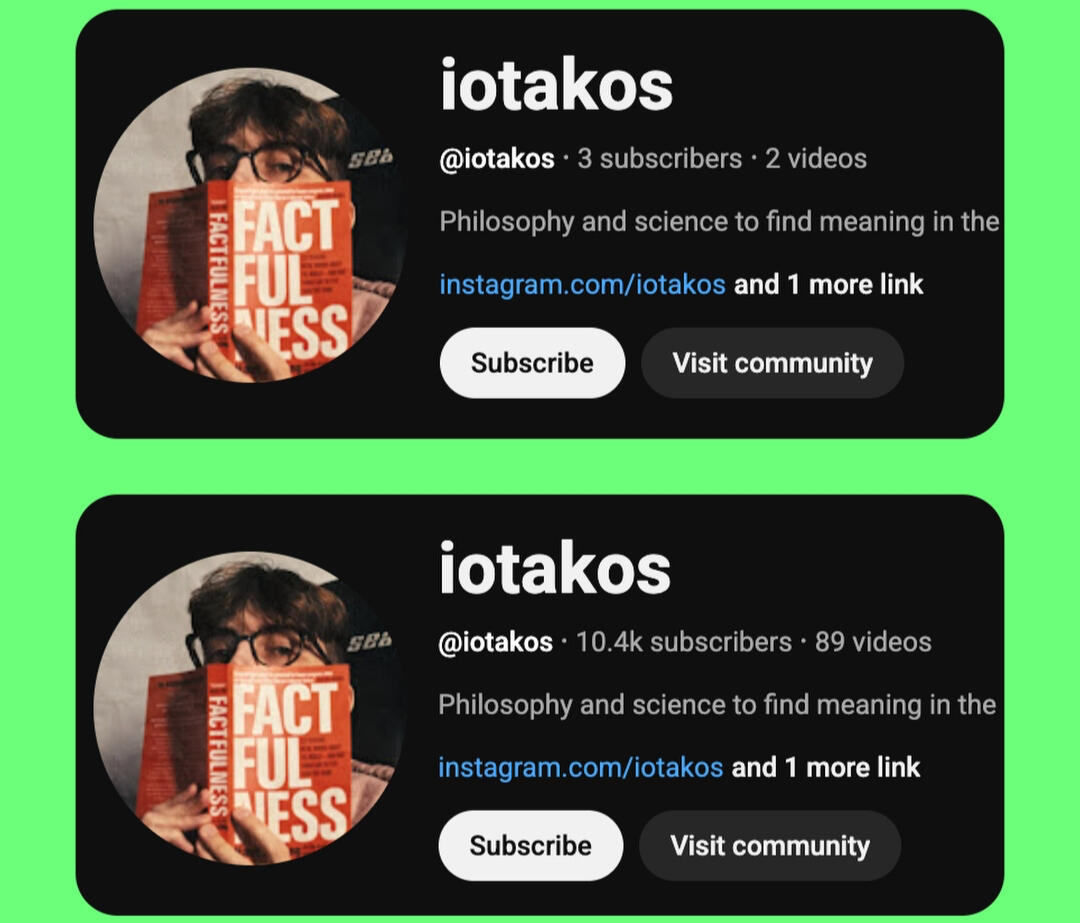1080x923 pixels.
Task: Visit community of the 2-video channel
Action: [x=772, y=363]
